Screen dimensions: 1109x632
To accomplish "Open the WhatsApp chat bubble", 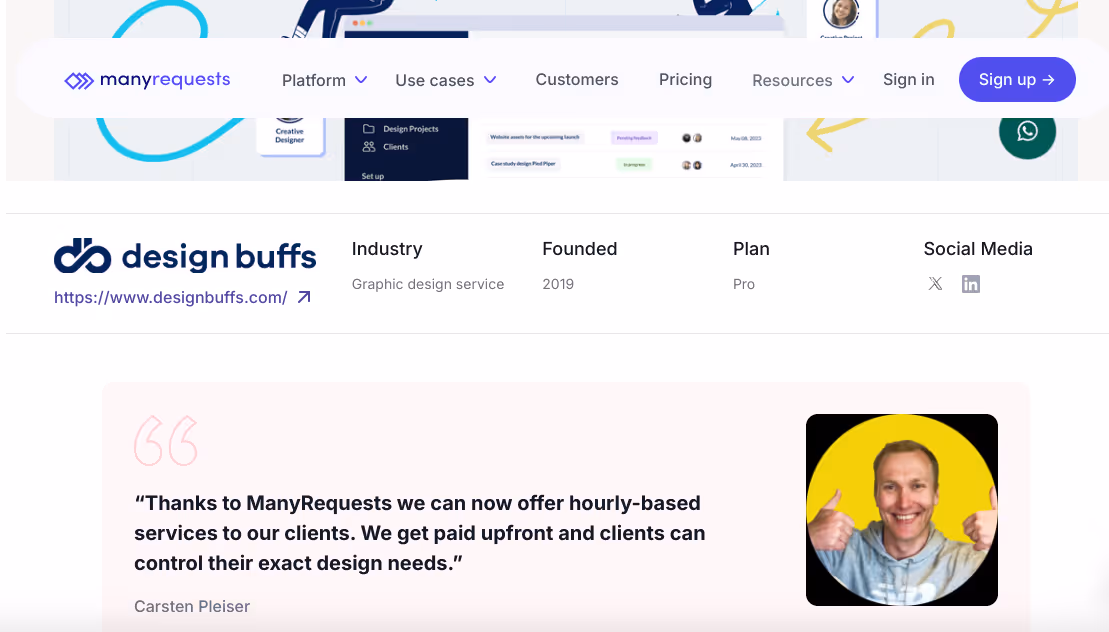I will coord(1027,131).
